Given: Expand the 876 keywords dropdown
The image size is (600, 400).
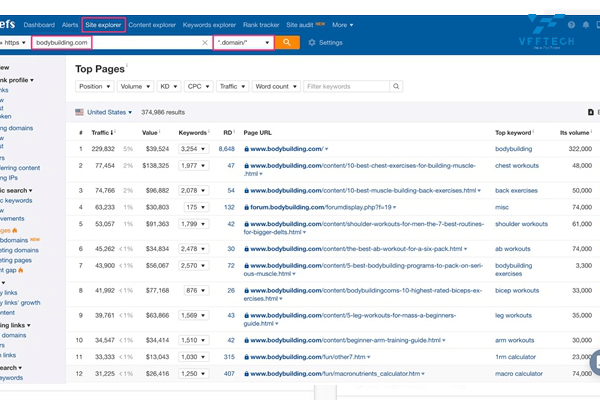Looking at the screenshot, I should [196, 291].
